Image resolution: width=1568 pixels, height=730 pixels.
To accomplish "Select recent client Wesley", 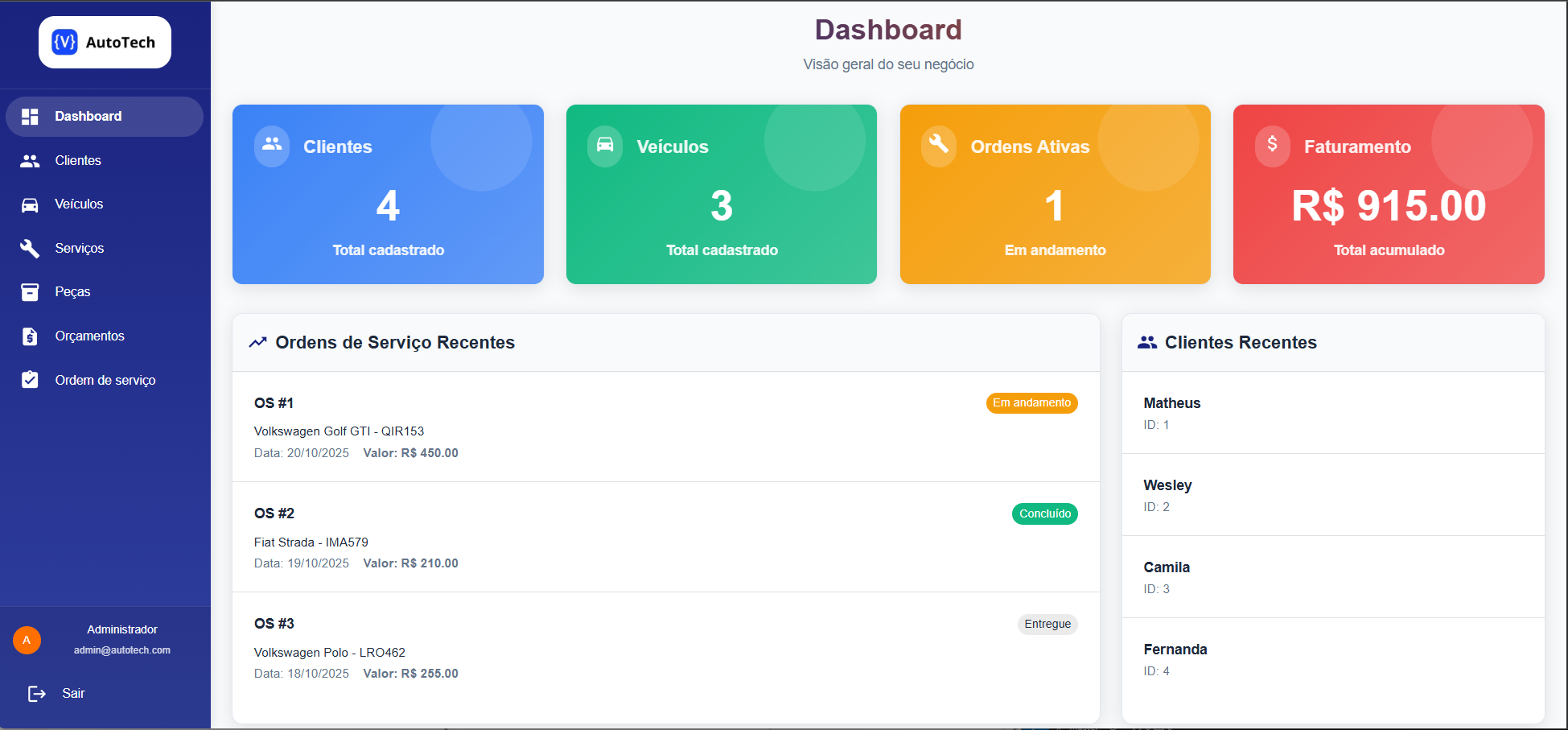I will coord(1167,485).
